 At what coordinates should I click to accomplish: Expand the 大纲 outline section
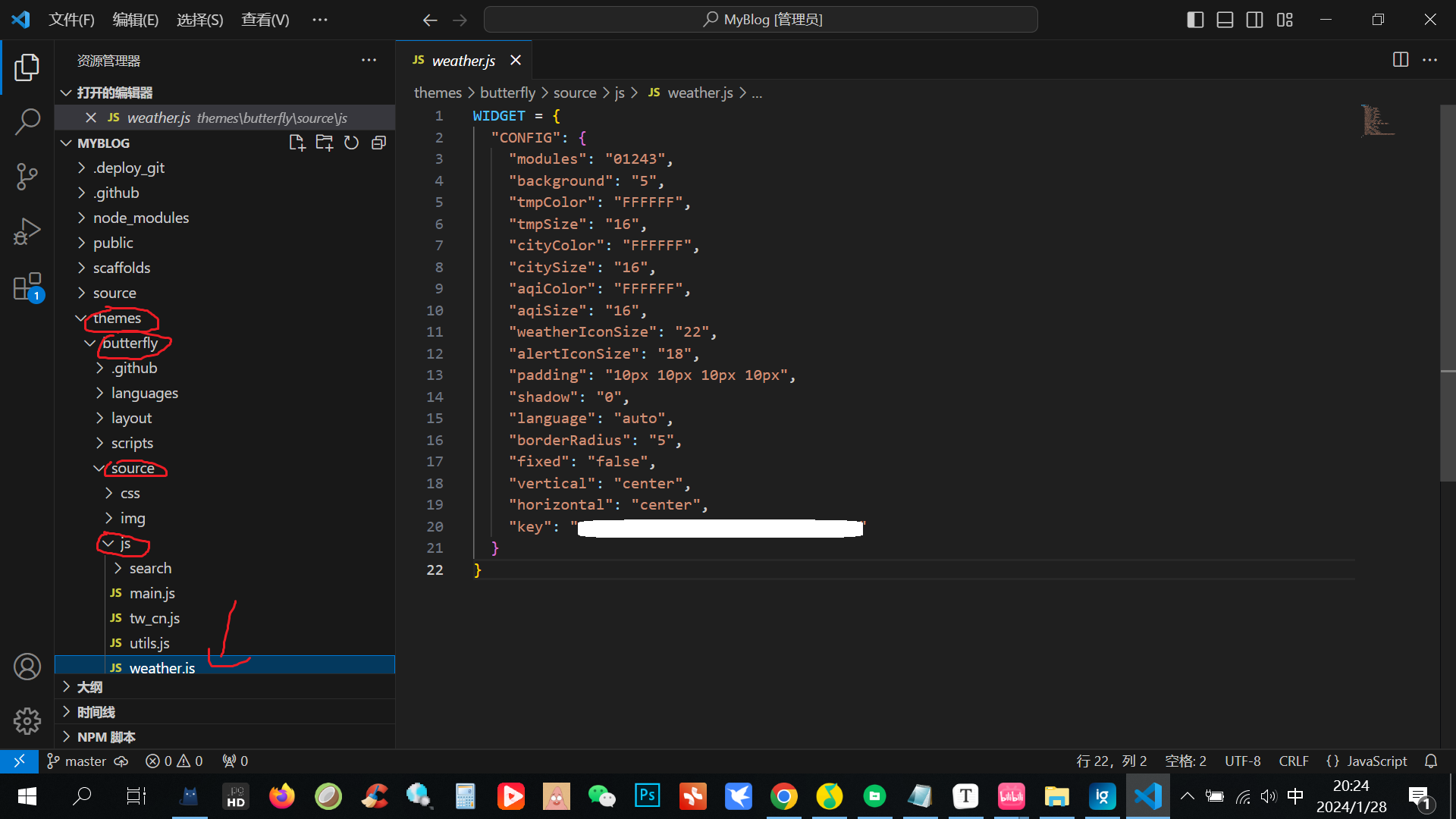pyautogui.click(x=89, y=687)
